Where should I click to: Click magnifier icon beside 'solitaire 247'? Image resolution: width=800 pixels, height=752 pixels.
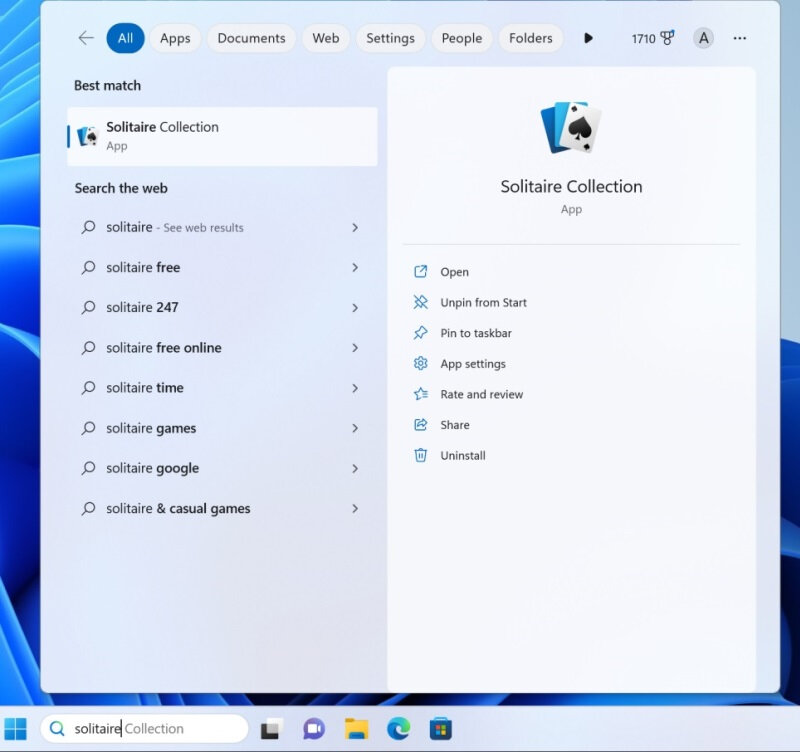(88, 308)
